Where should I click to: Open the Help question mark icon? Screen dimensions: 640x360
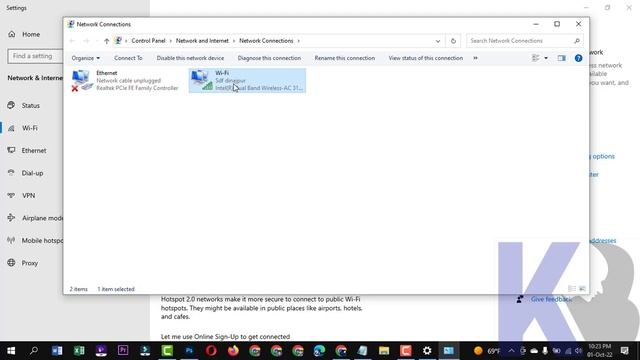click(578, 58)
